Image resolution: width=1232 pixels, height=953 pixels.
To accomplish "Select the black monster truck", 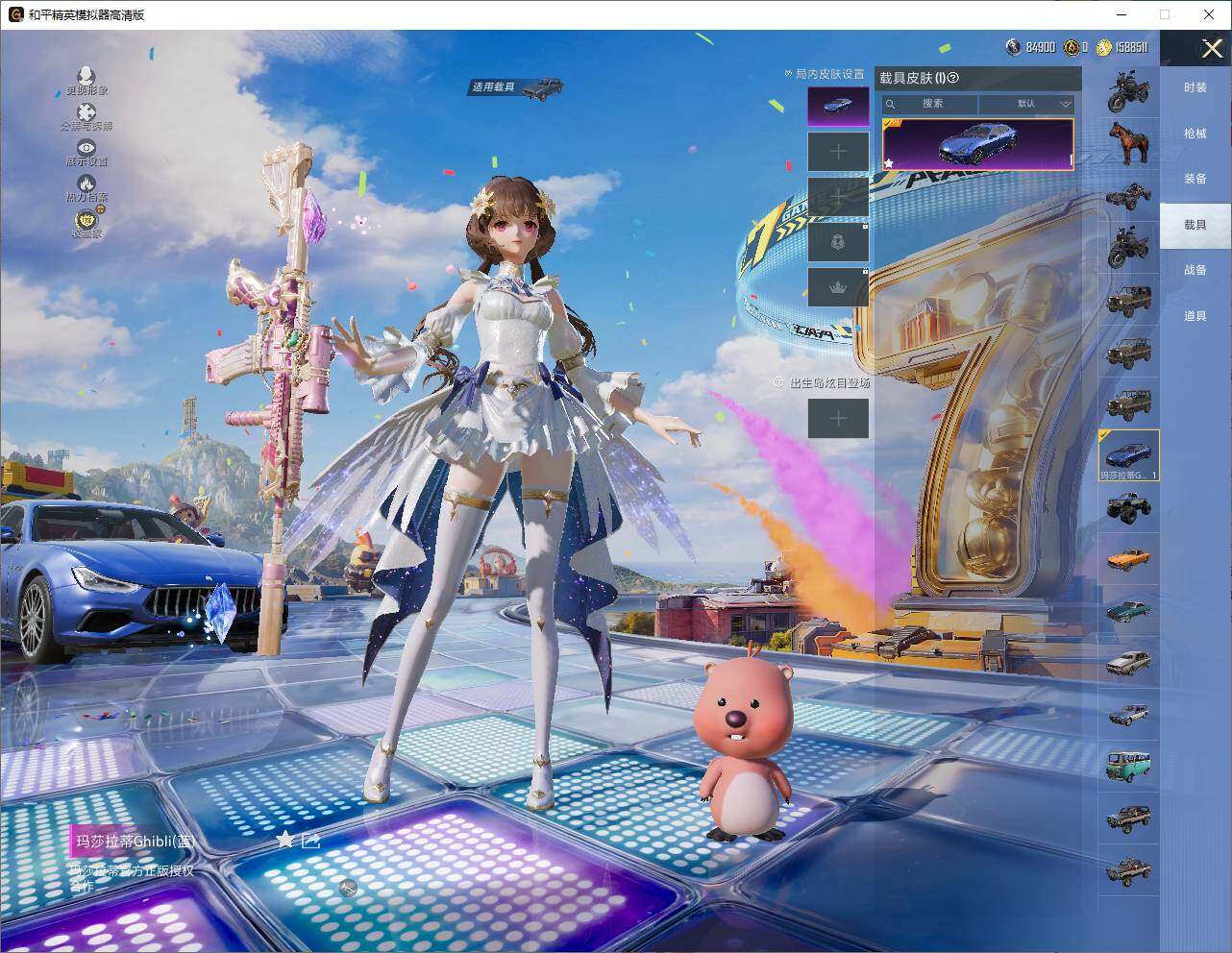I will (1129, 506).
